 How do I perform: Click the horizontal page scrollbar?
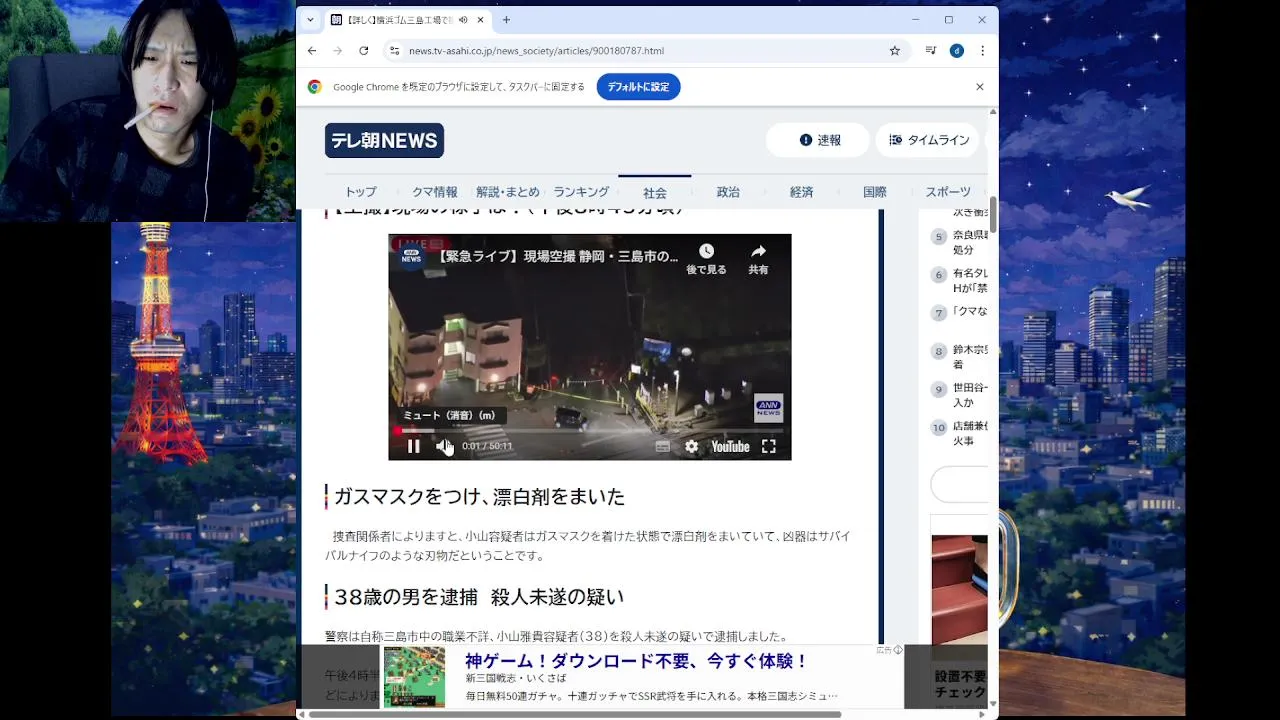(574, 714)
